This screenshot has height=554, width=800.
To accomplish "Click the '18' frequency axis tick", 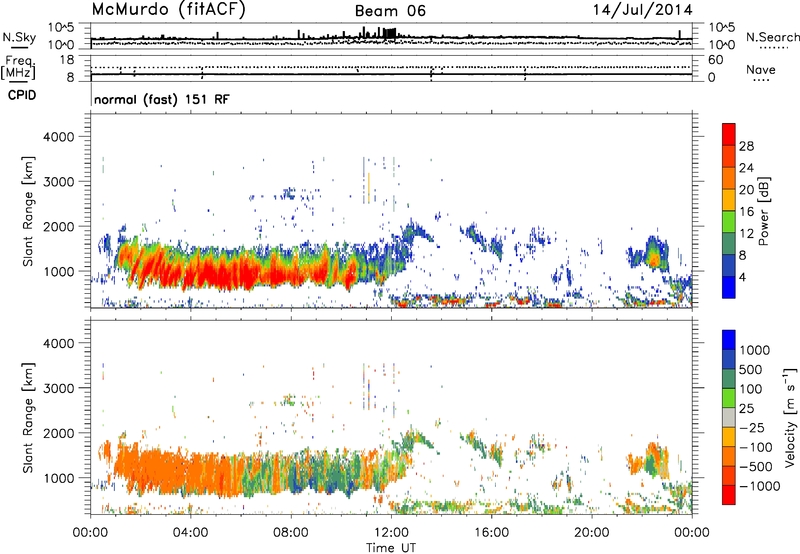I will pos(66,60).
